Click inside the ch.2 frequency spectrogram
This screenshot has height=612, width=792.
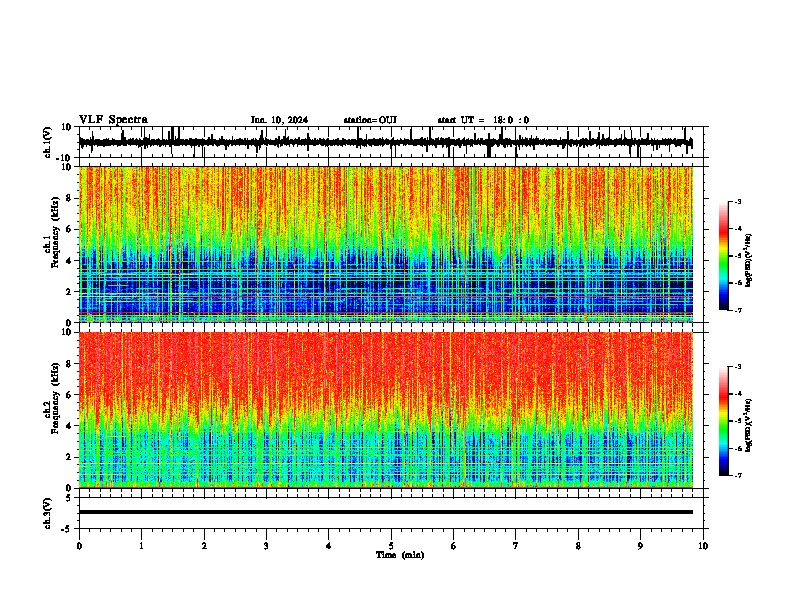tap(385, 410)
